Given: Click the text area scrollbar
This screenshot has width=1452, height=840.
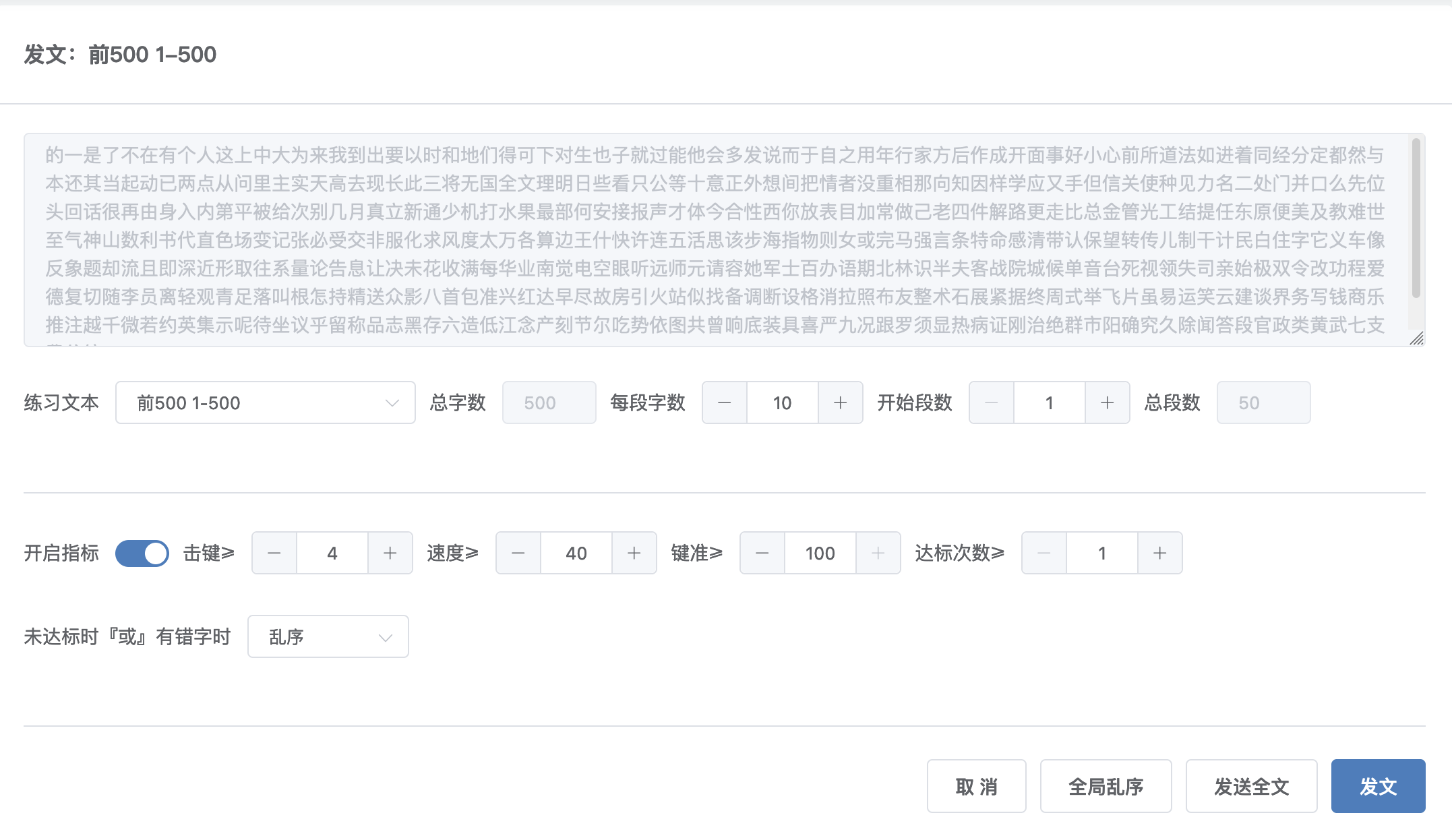Looking at the screenshot, I should tap(1416, 219).
